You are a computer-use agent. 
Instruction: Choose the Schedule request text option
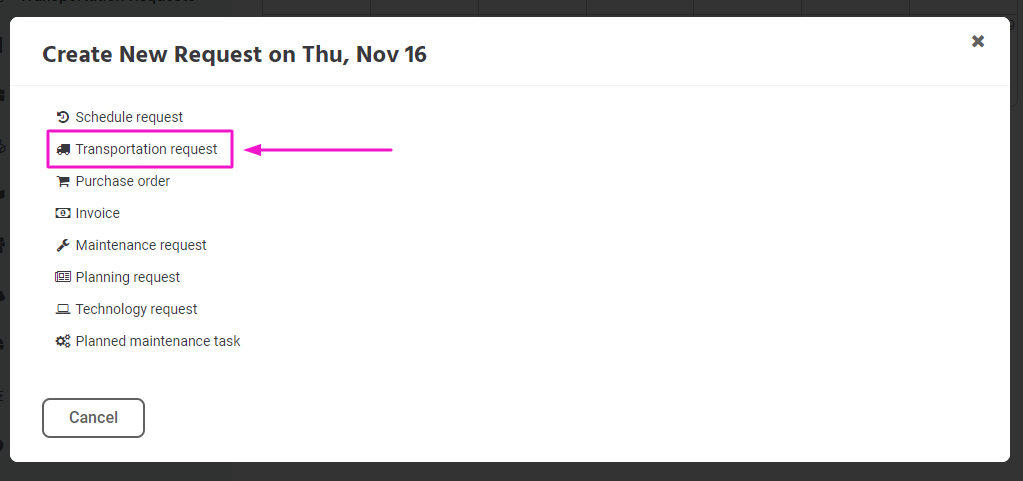tap(129, 117)
